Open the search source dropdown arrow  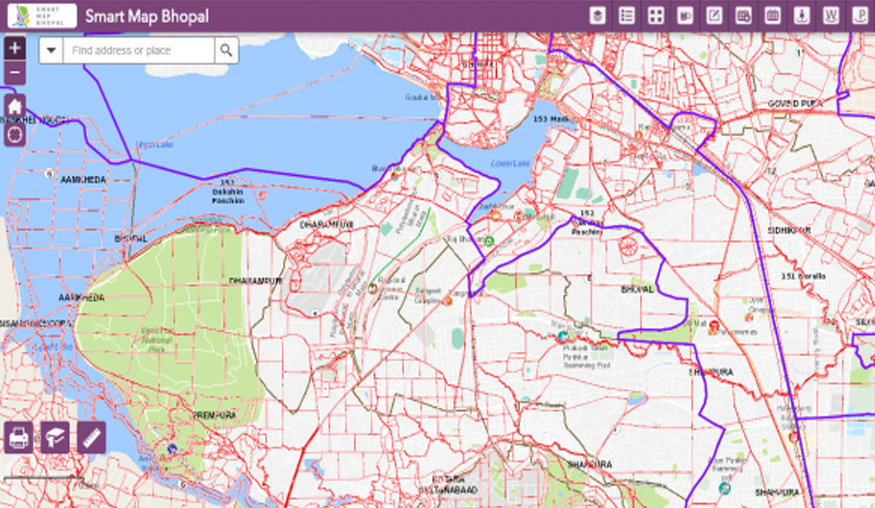[x=51, y=50]
